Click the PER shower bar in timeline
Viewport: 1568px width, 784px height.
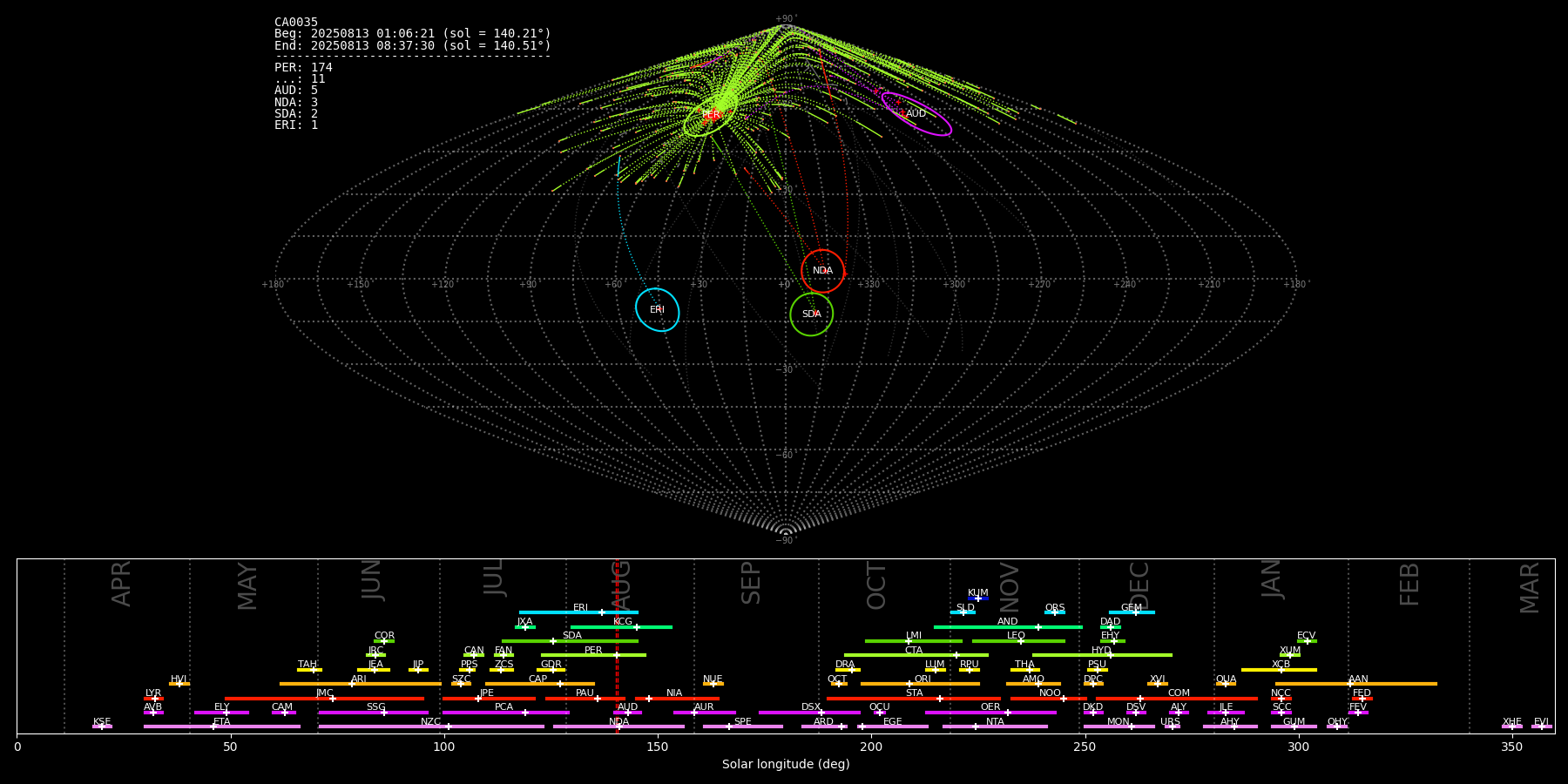(593, 655)
